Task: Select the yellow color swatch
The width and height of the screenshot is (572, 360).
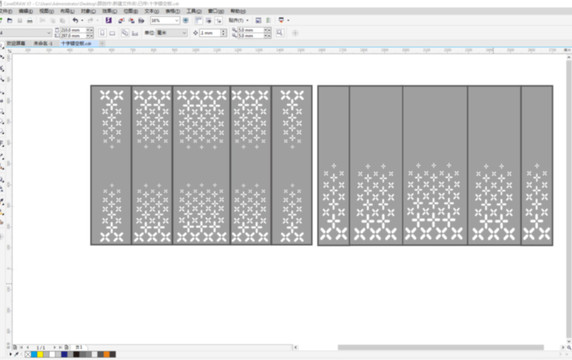Action: 40,354
